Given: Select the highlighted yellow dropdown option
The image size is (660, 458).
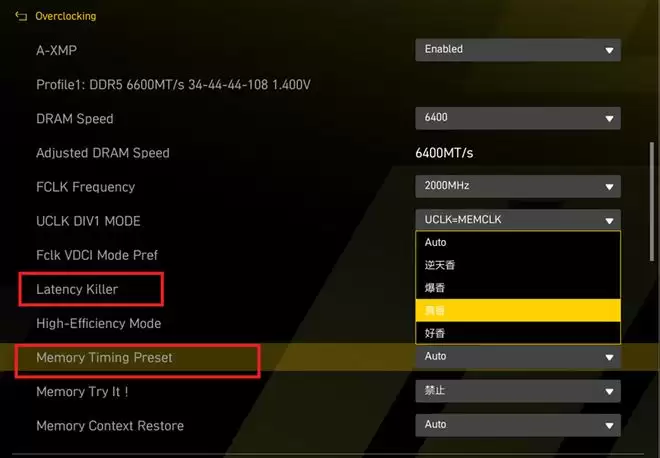Looking at the screenshot, I should pos(518,311).
